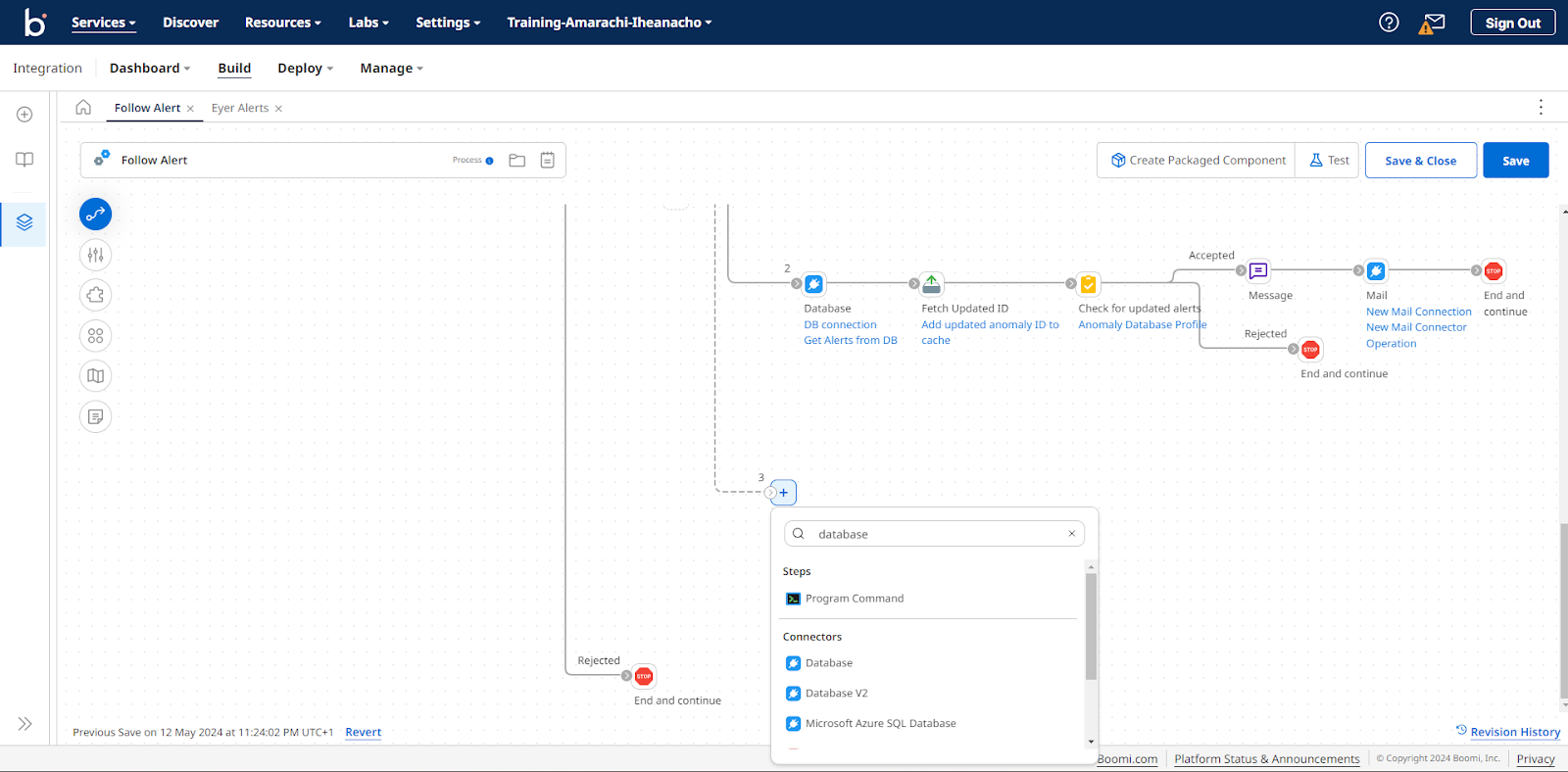Open the Anomaly Database Profile link

tap(1142, 325)
